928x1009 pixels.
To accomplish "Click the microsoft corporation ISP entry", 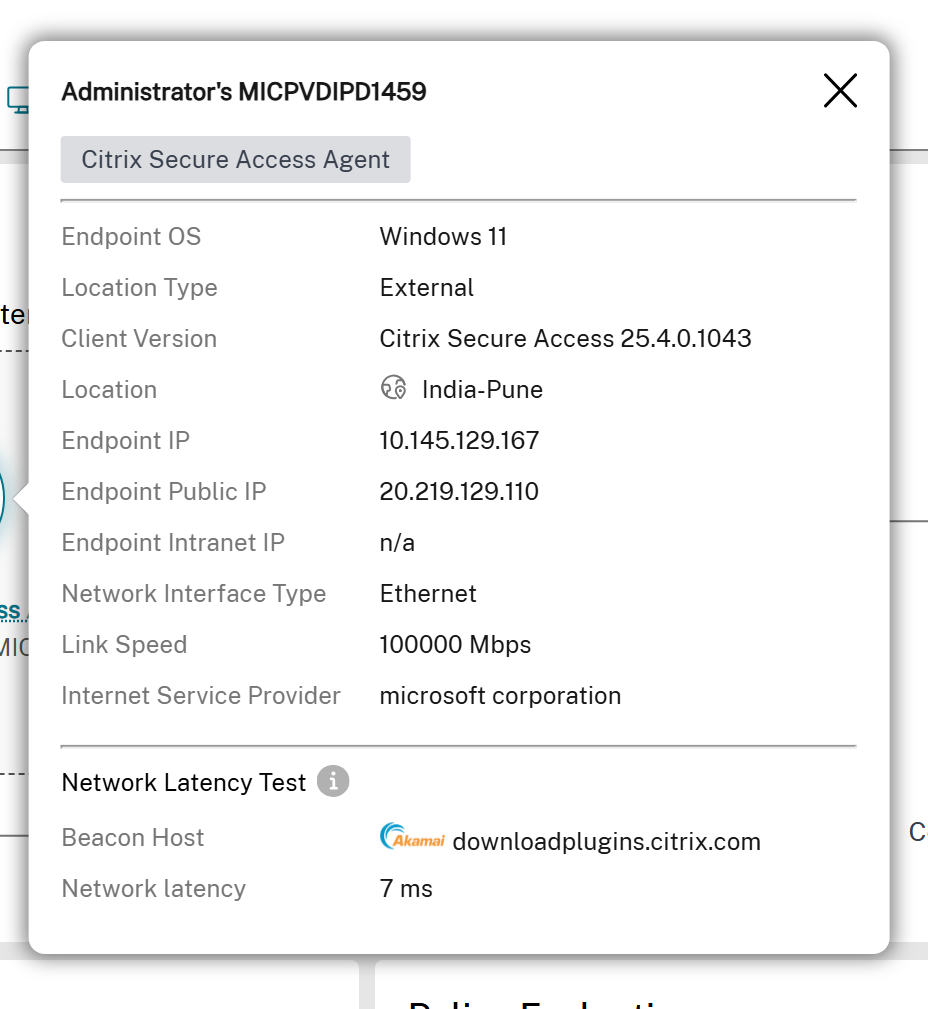I will pyautogui.click(x=500, y=695).
